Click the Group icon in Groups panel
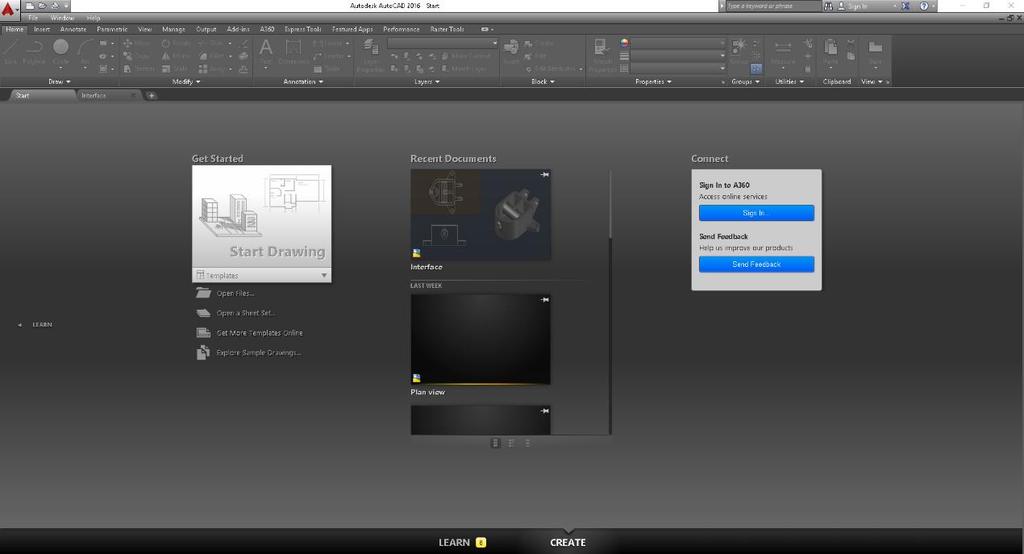This screenshot has width=1024, height=554. coord(739,51)
